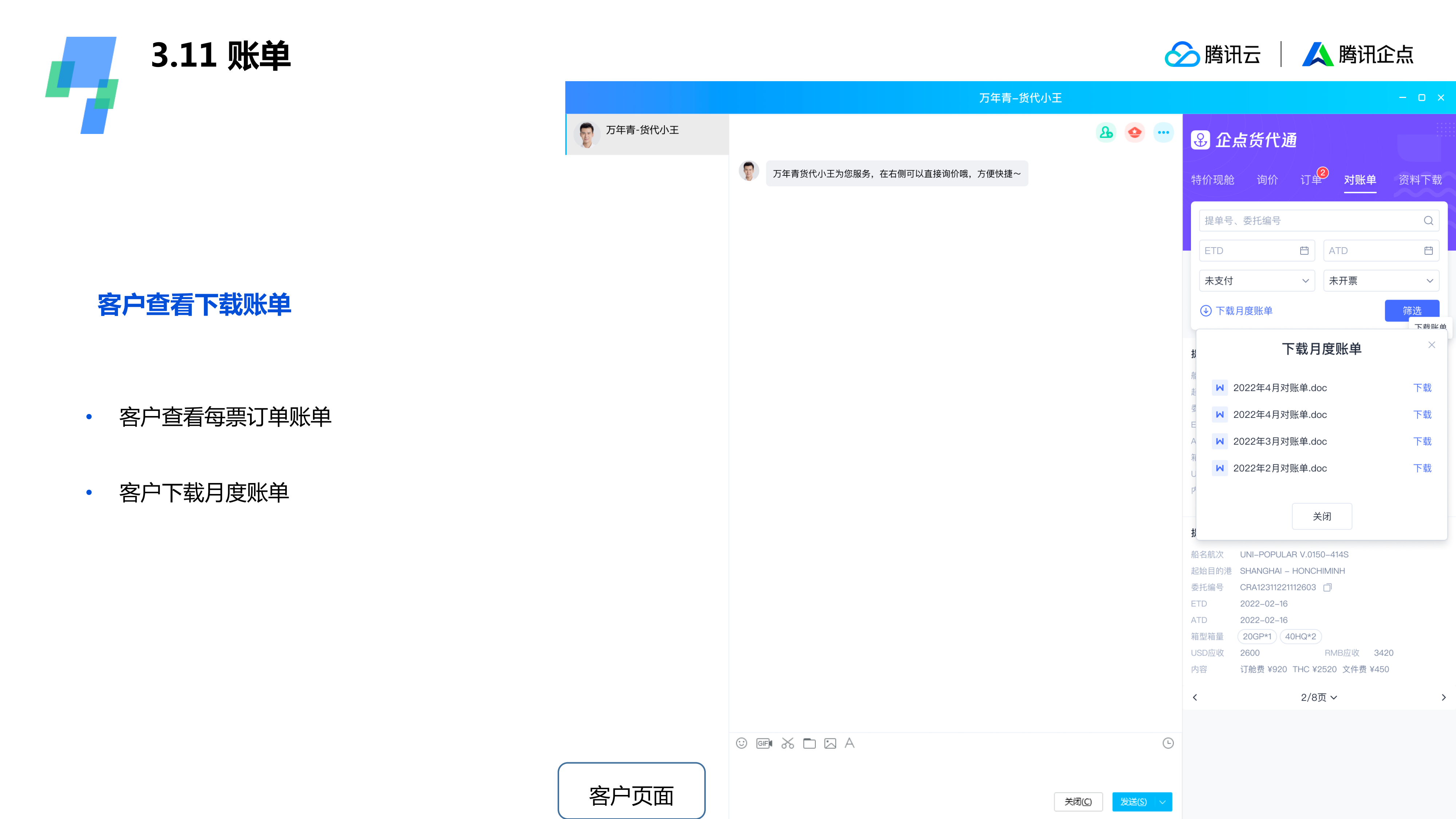Image resolution: width=1456 pixels, height=819 pixels.
Task: Click route text SHANGHAI - HONCHIMINH
Action: point(1292,571)
